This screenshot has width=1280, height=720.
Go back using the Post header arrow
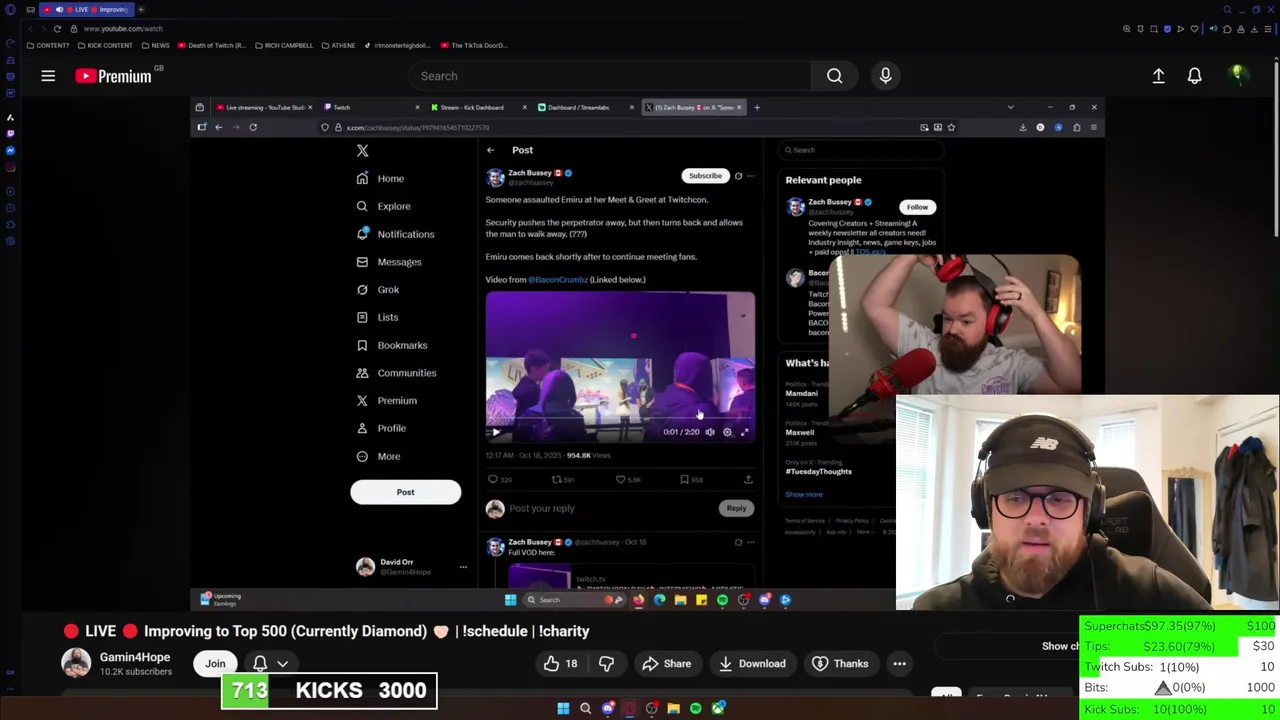490,150
